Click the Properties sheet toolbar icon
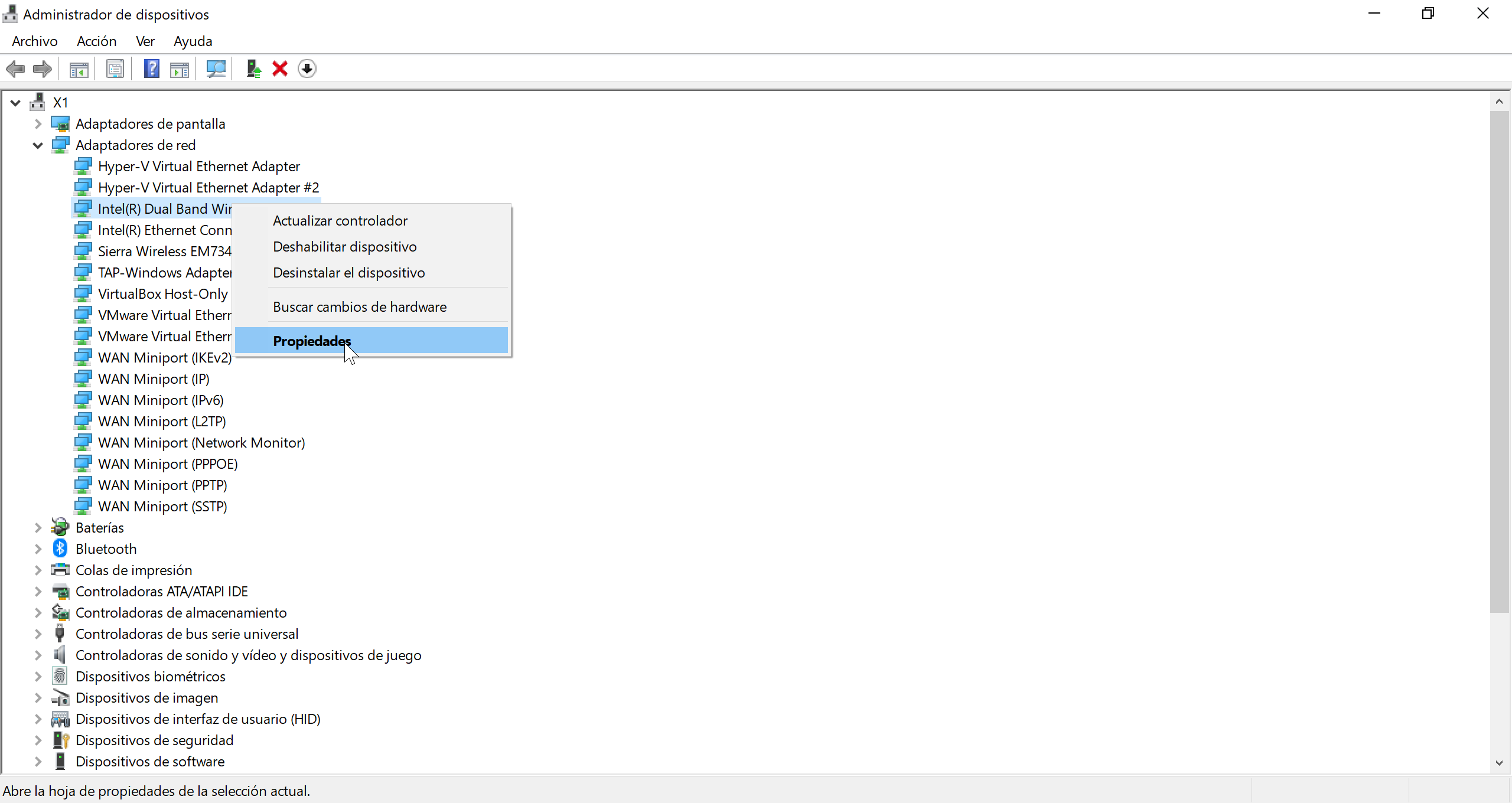Screen dimensions: 1512x803 (x=115, y=69)
